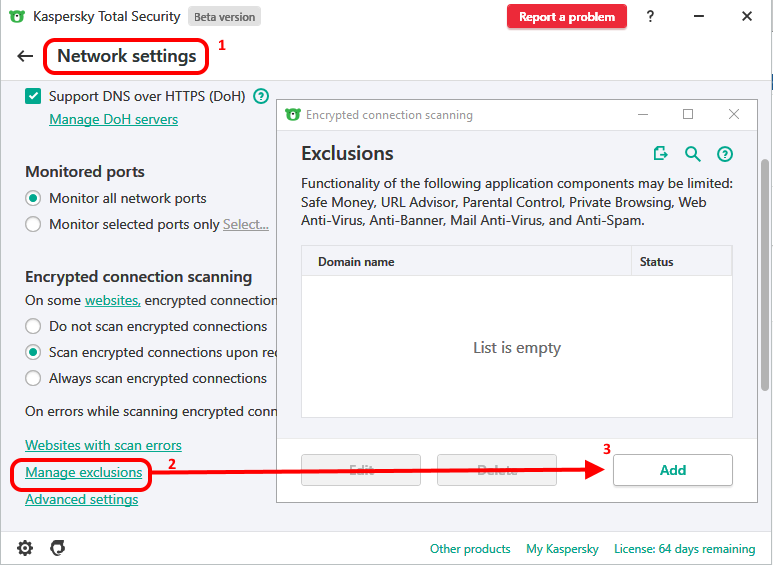Click the Beta version label
The height and width of the screenshot is (565, 773).
tap(224, 17)
